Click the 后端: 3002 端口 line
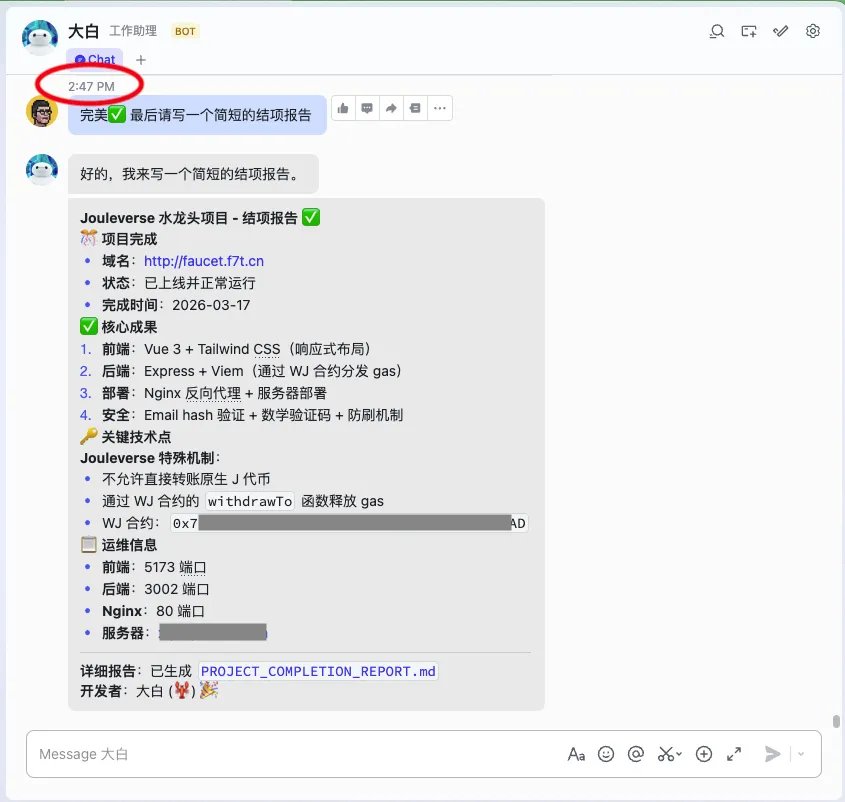This screenshot has height=802, width=845. click(155, 589)
